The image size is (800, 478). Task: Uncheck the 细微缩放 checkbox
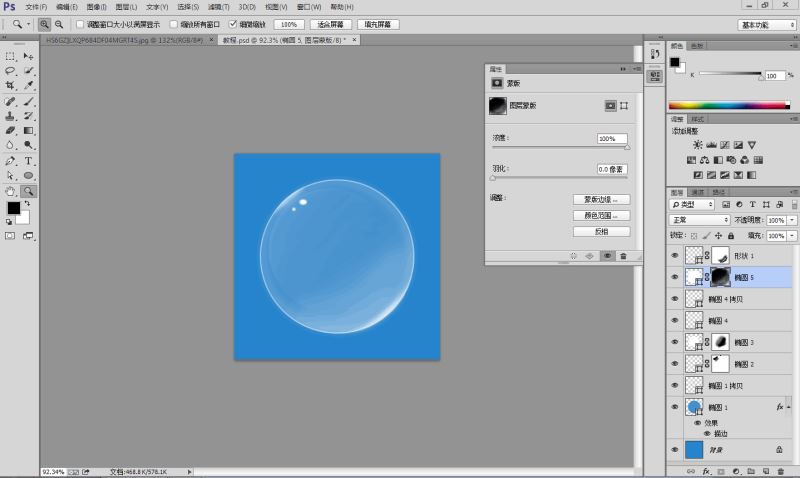point(233,23)
